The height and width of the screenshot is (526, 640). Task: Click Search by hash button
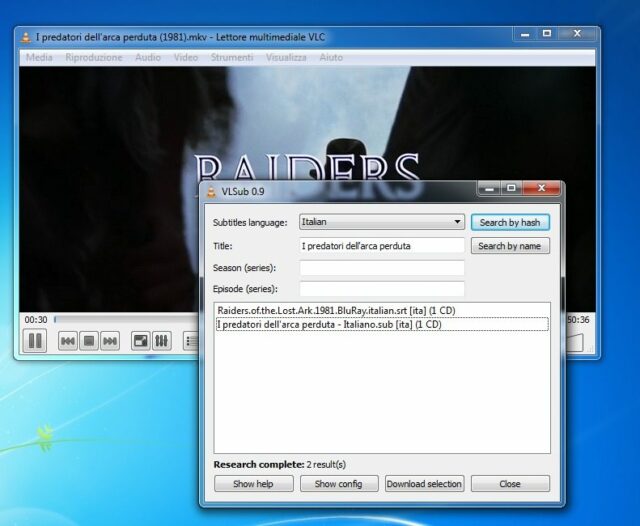(x=510, y=222)
